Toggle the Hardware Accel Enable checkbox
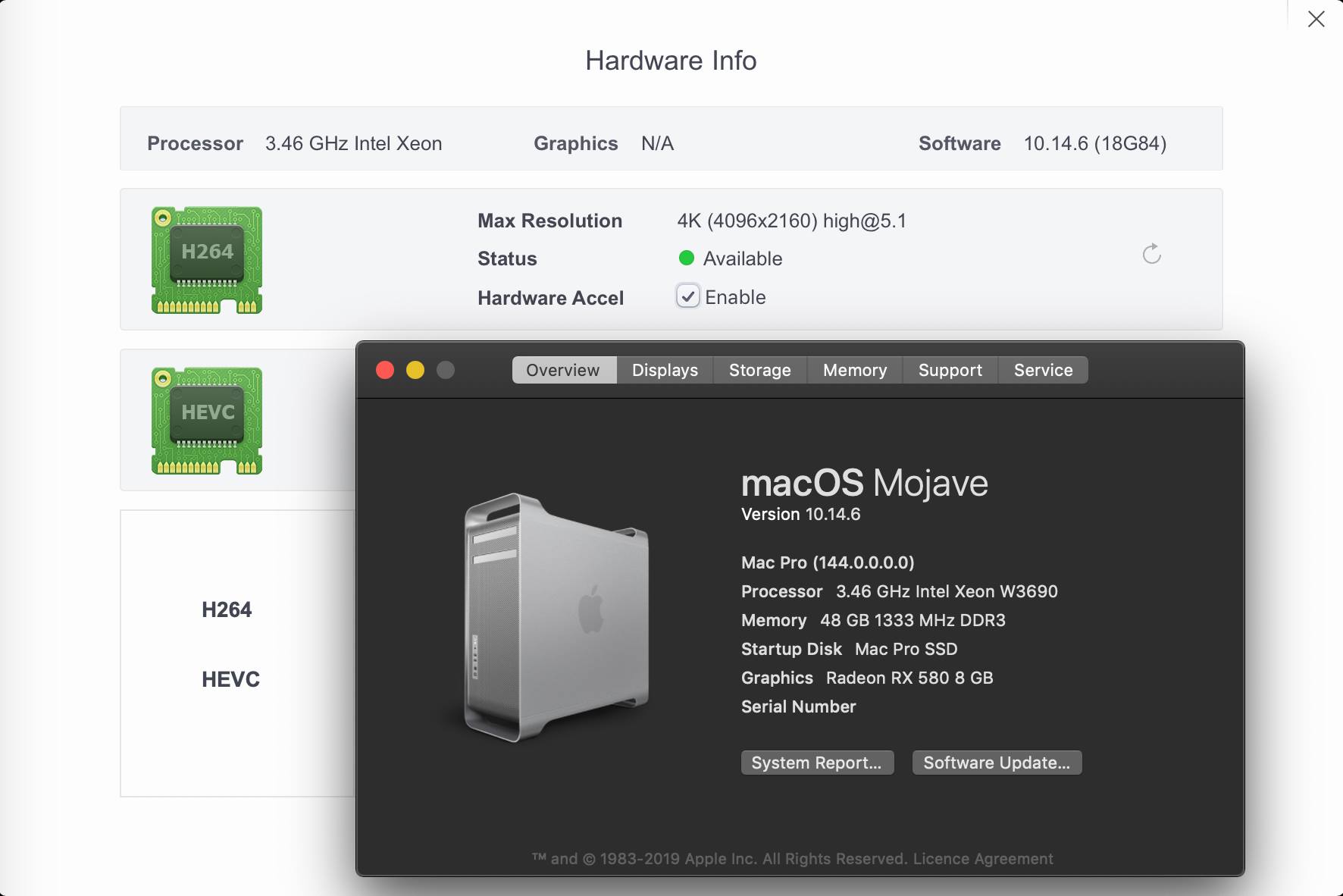Screen dimensions: 1343x896 tap(687, 296)
